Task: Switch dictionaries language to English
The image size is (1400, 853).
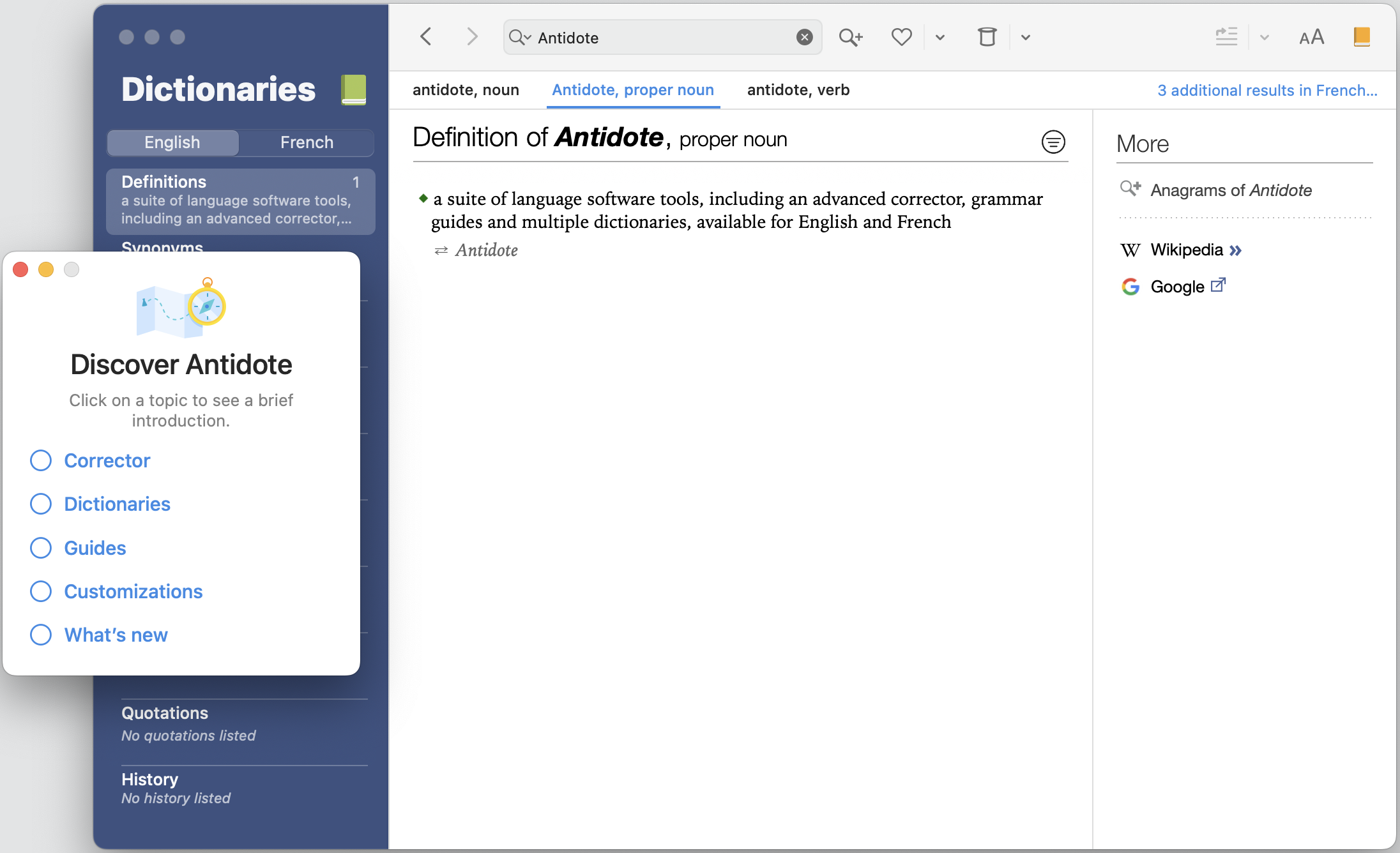Action: [172, 142]
